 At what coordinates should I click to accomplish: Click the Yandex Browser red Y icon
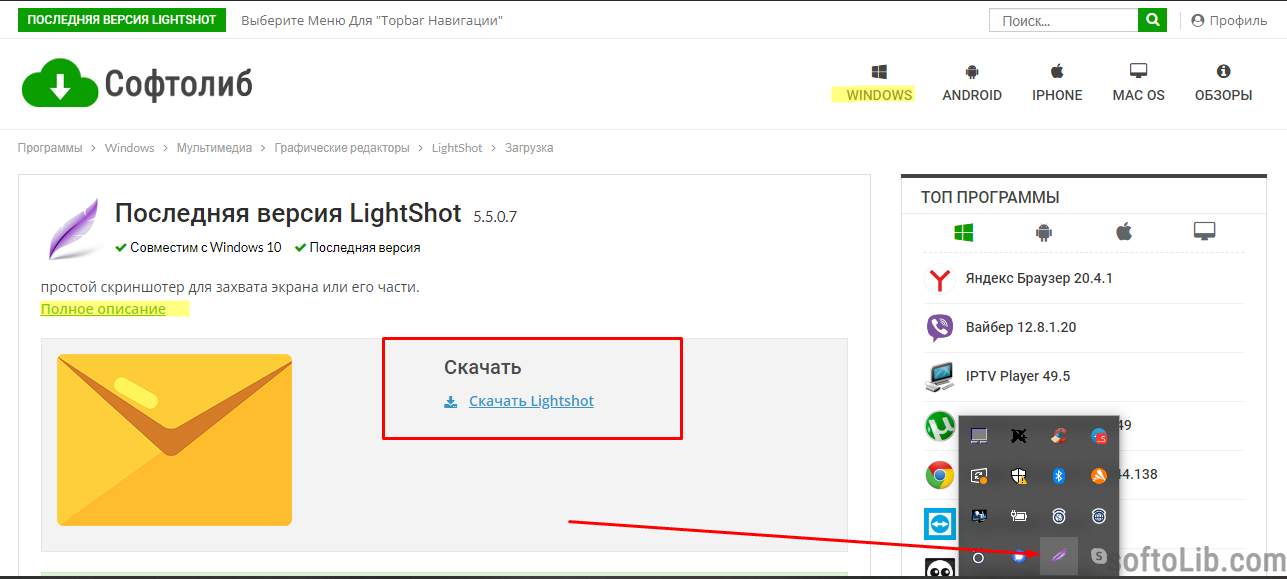939,279
